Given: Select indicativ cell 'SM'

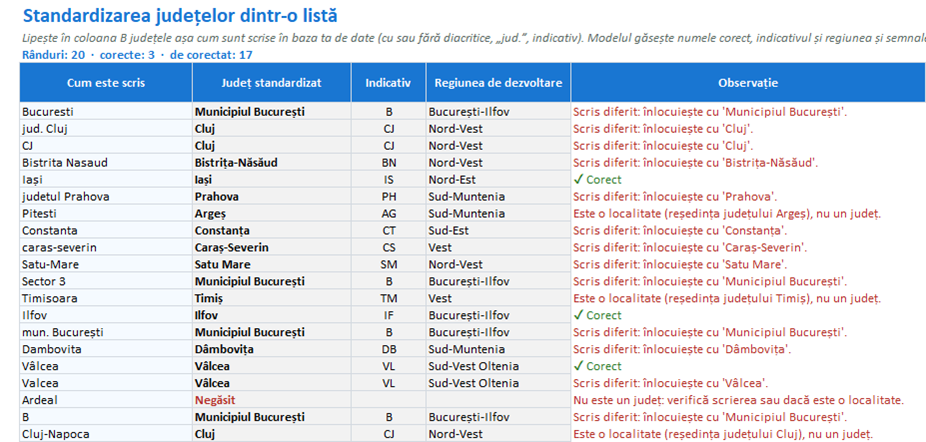Looking at the screenshot, I should pos(388,264).
